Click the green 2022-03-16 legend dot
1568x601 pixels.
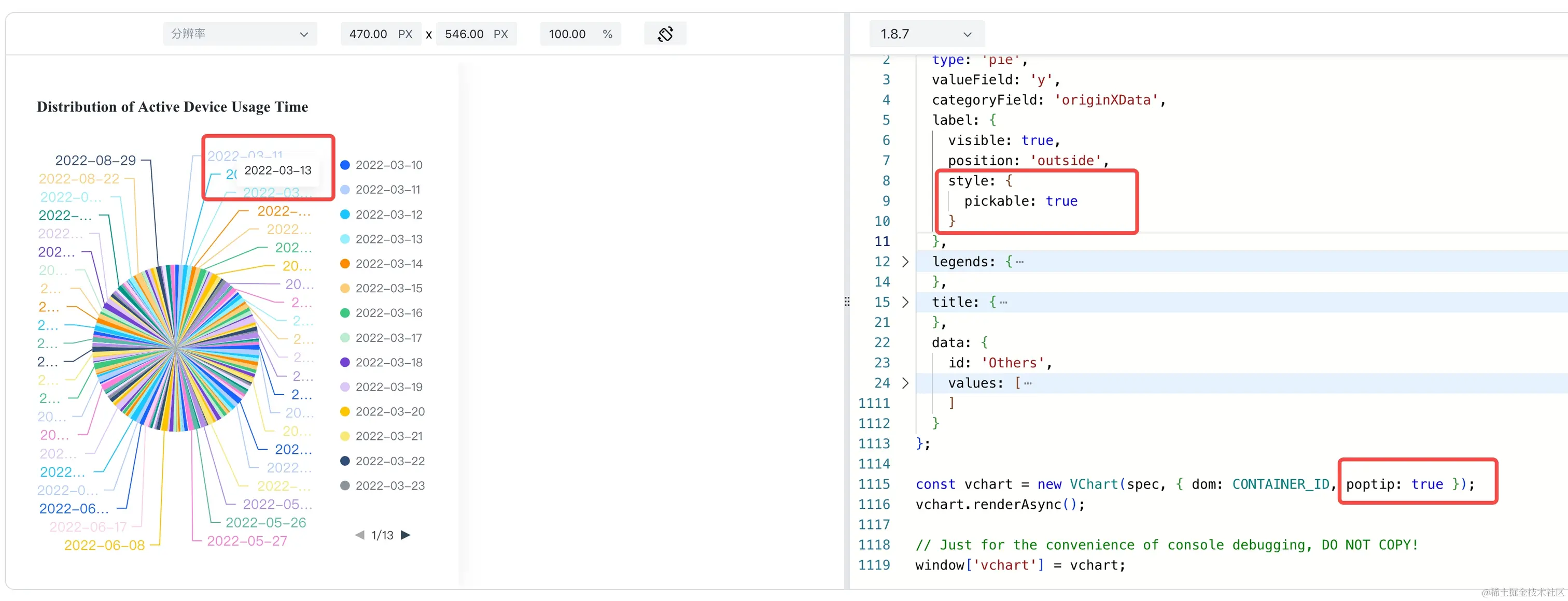click(x=345, y=312)
